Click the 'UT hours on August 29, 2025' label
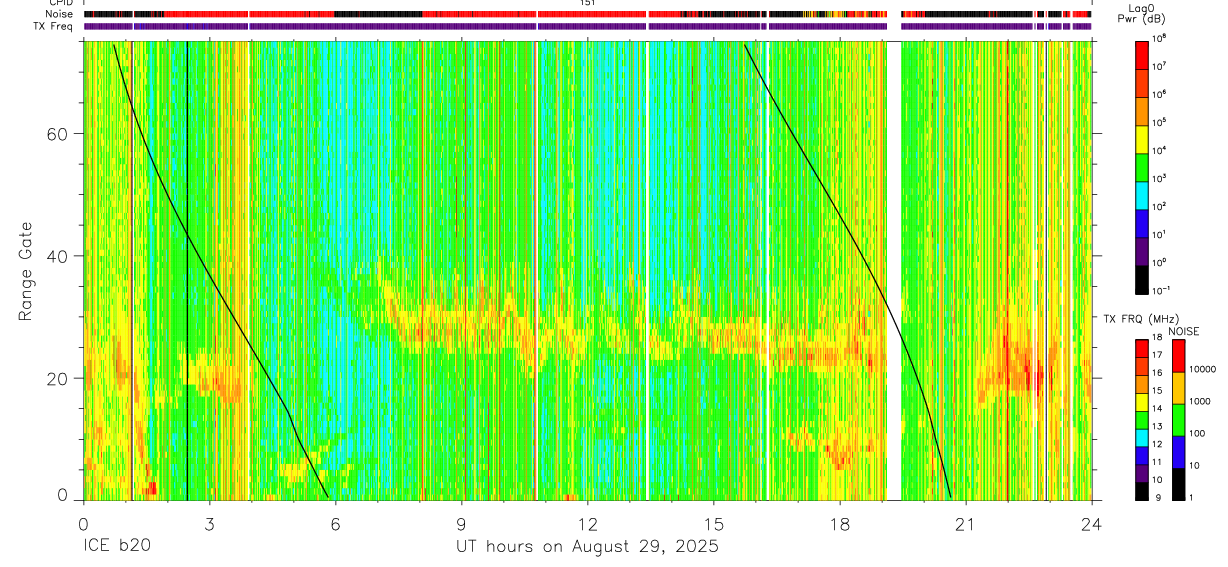 coord(587,547)
